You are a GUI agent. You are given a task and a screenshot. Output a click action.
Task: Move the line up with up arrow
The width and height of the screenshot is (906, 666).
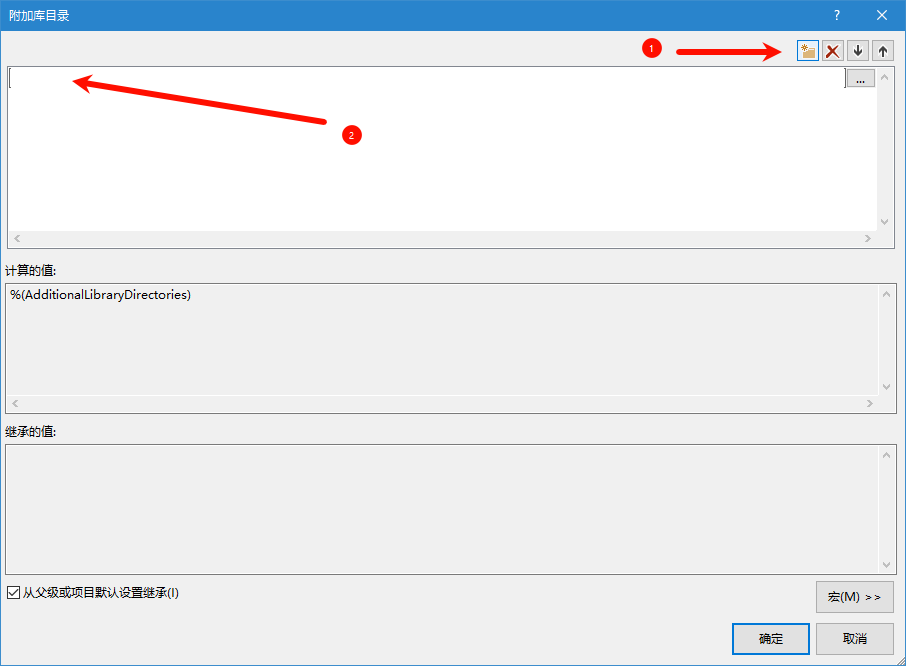(x=883, y=51)
